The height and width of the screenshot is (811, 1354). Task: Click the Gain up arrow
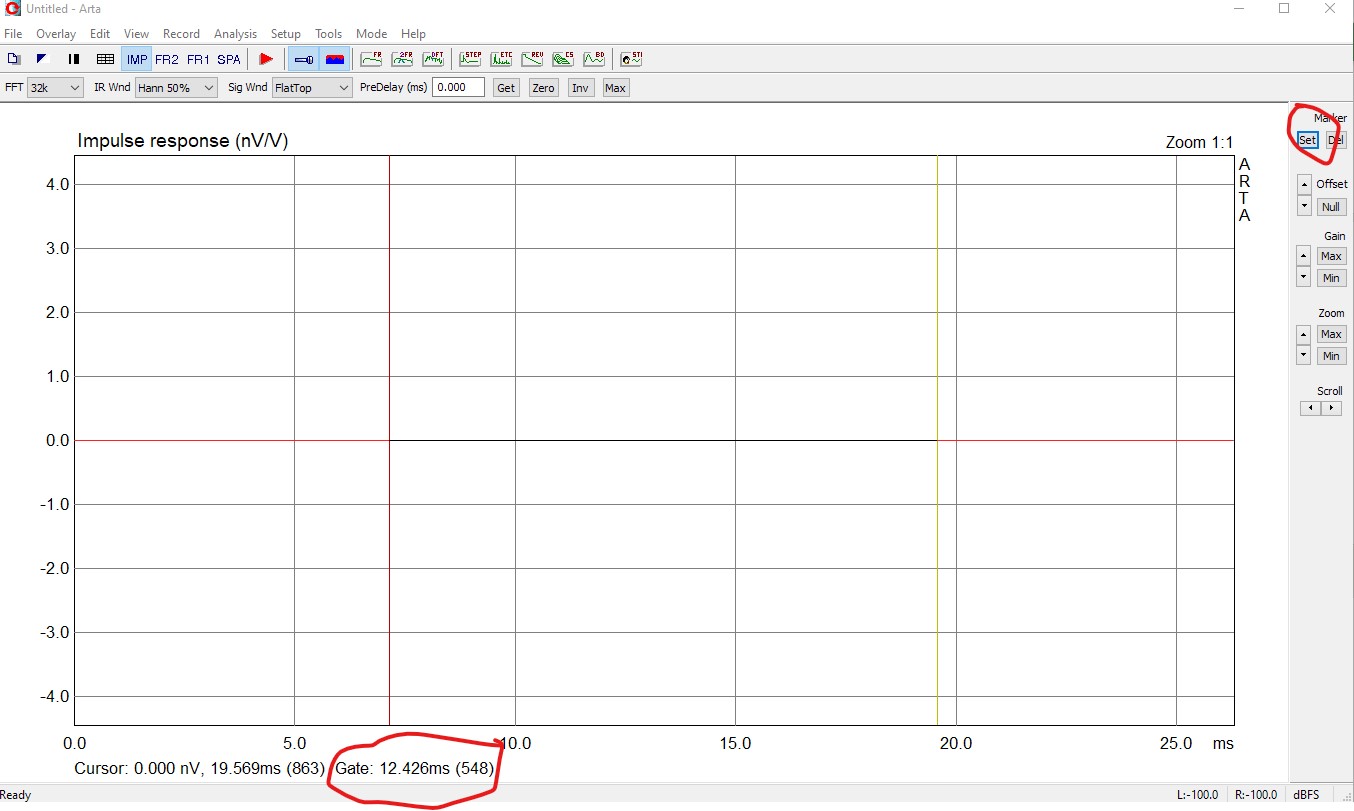click(1304, 255)
